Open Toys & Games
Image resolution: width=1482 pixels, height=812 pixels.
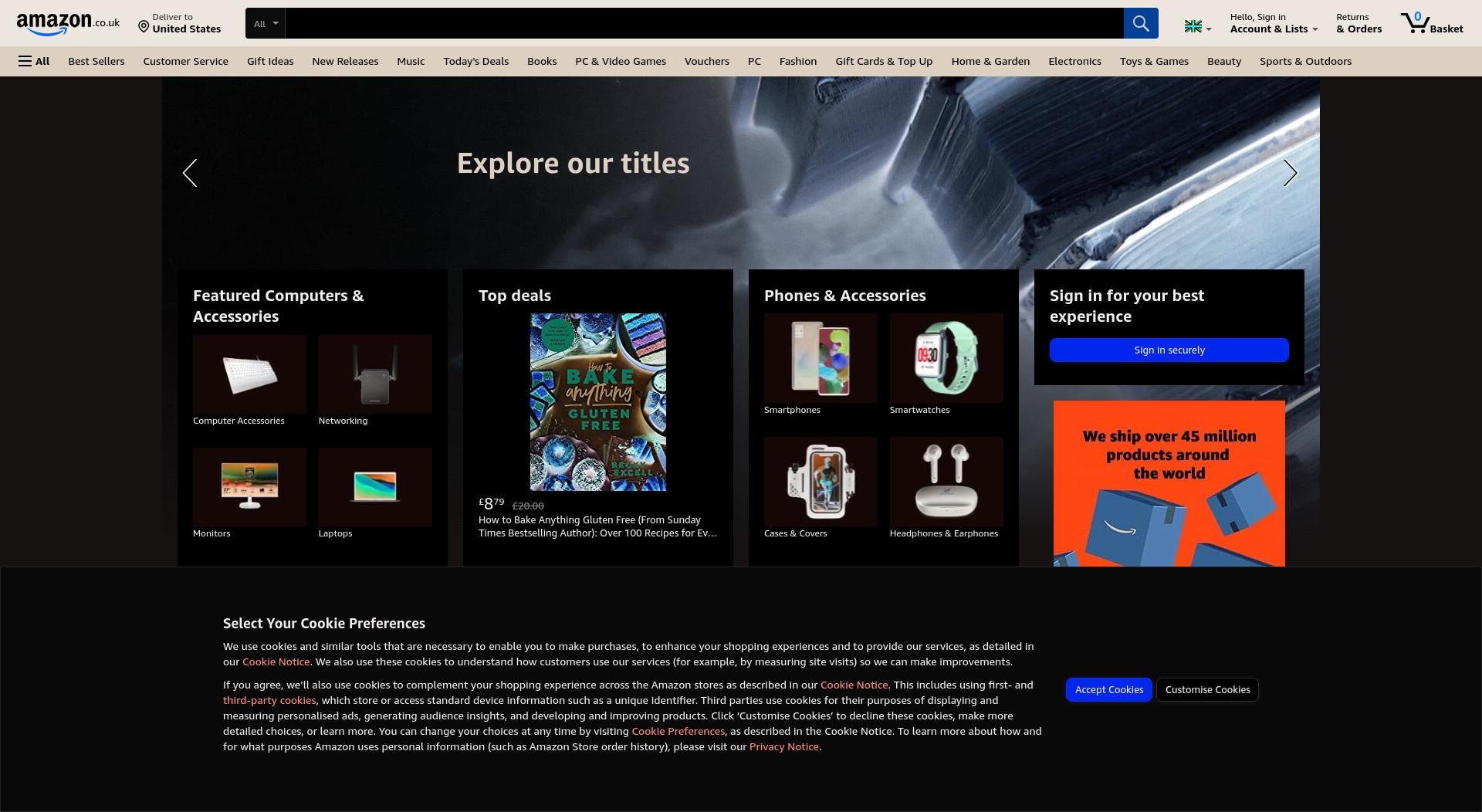click(1154, 61)
